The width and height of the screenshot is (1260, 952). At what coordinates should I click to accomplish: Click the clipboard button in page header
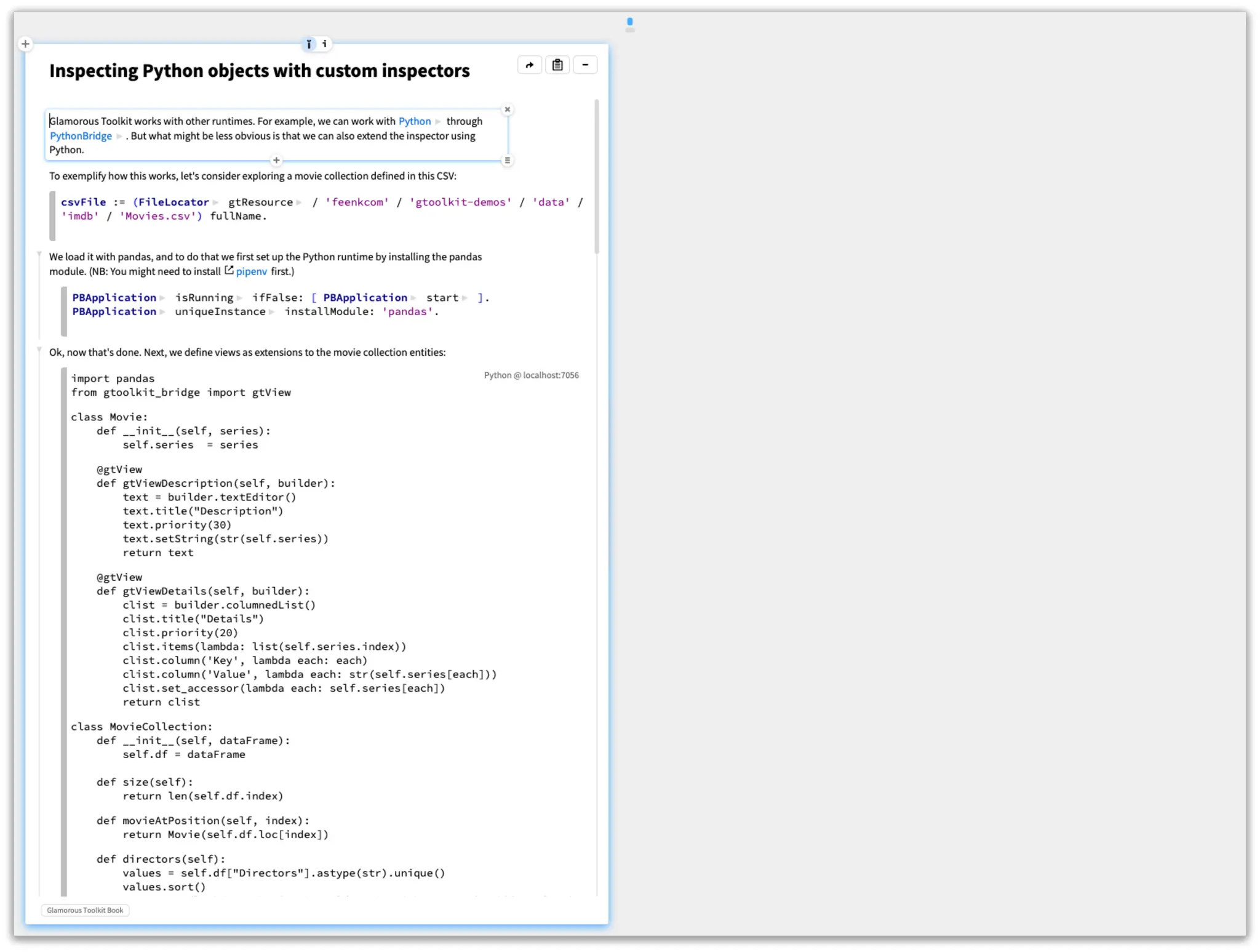tap(557, 65)
